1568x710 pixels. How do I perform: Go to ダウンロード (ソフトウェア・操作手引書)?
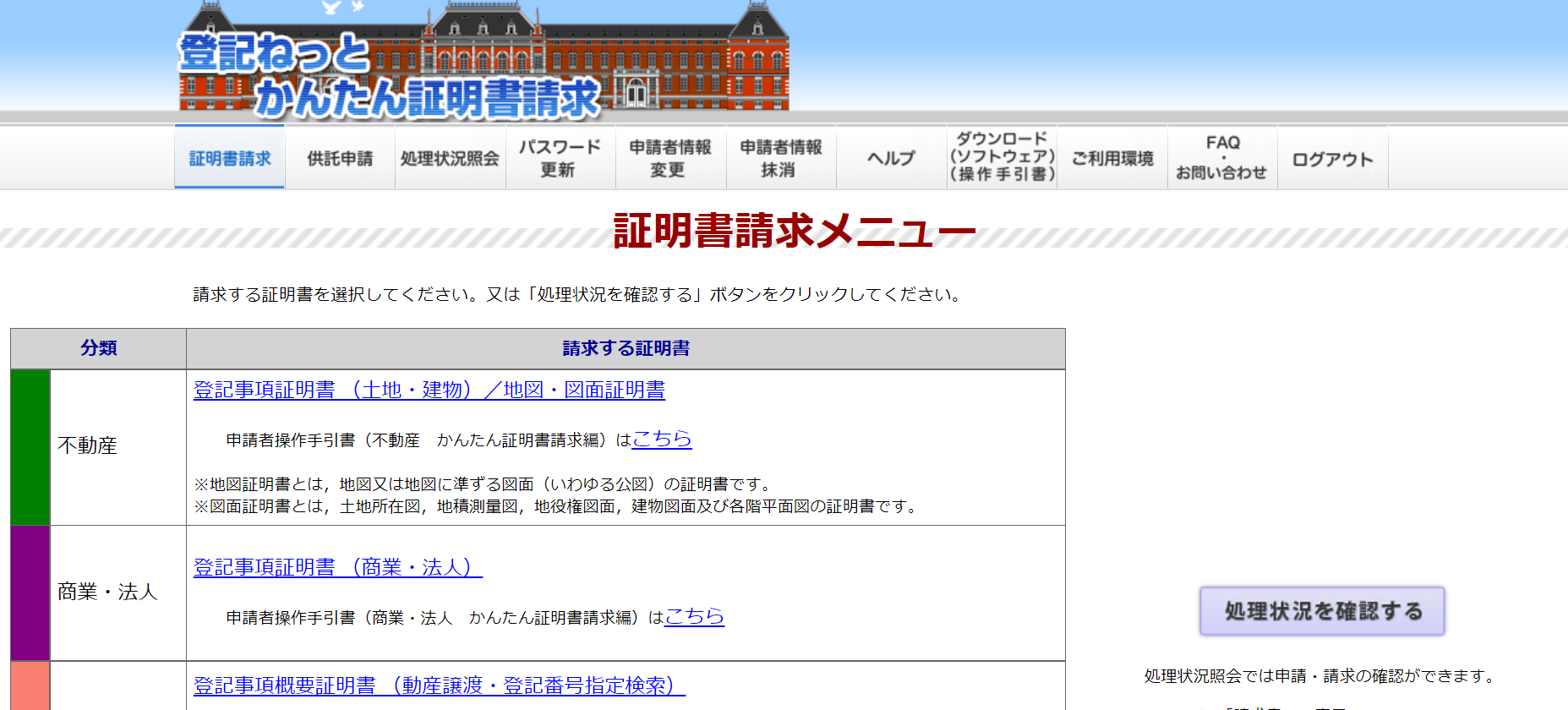click(1002, 157)
